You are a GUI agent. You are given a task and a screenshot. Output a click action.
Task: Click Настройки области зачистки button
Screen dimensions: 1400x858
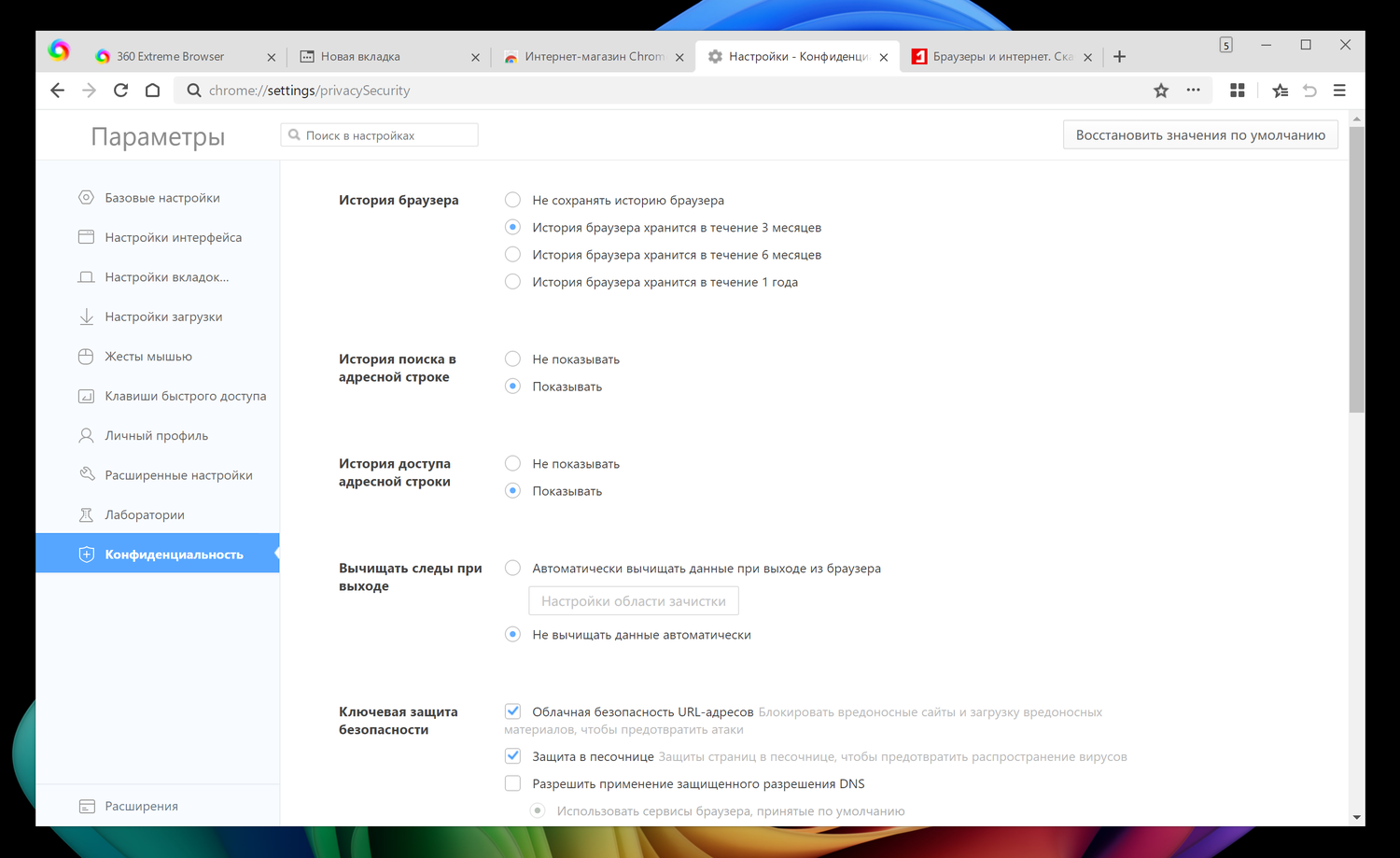[x=634, y=601]
